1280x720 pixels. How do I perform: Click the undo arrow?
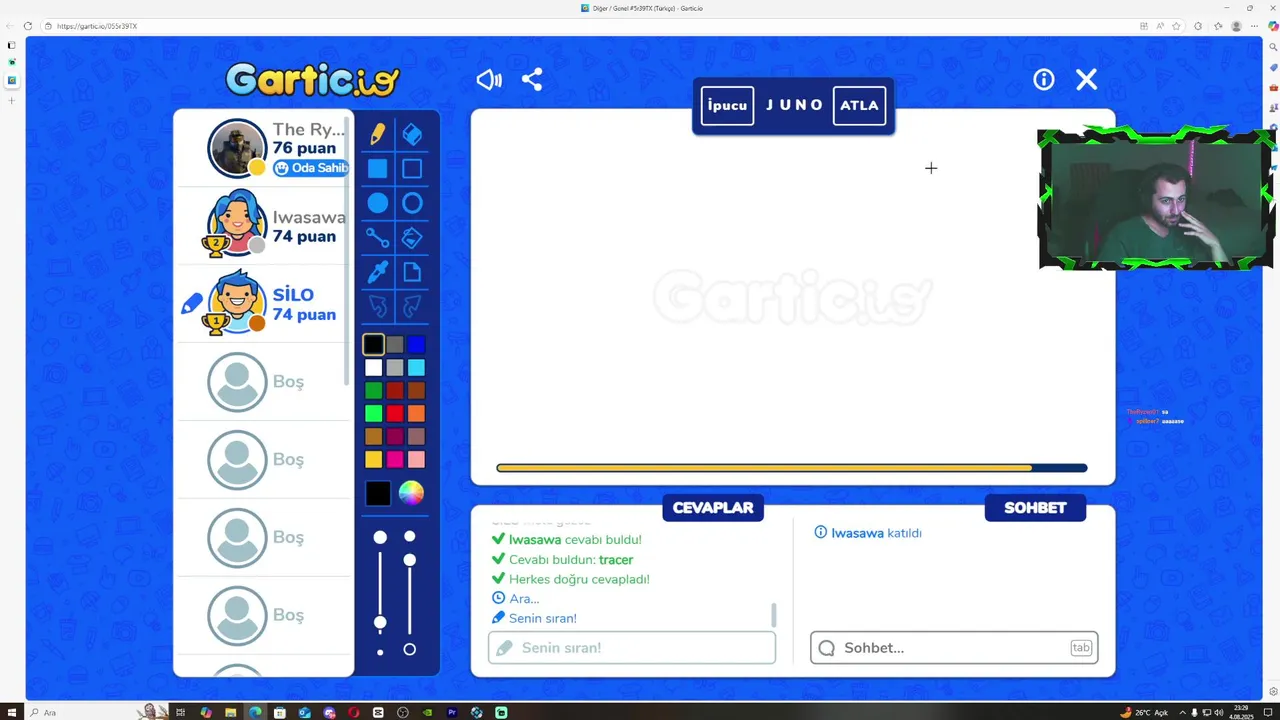378,306
